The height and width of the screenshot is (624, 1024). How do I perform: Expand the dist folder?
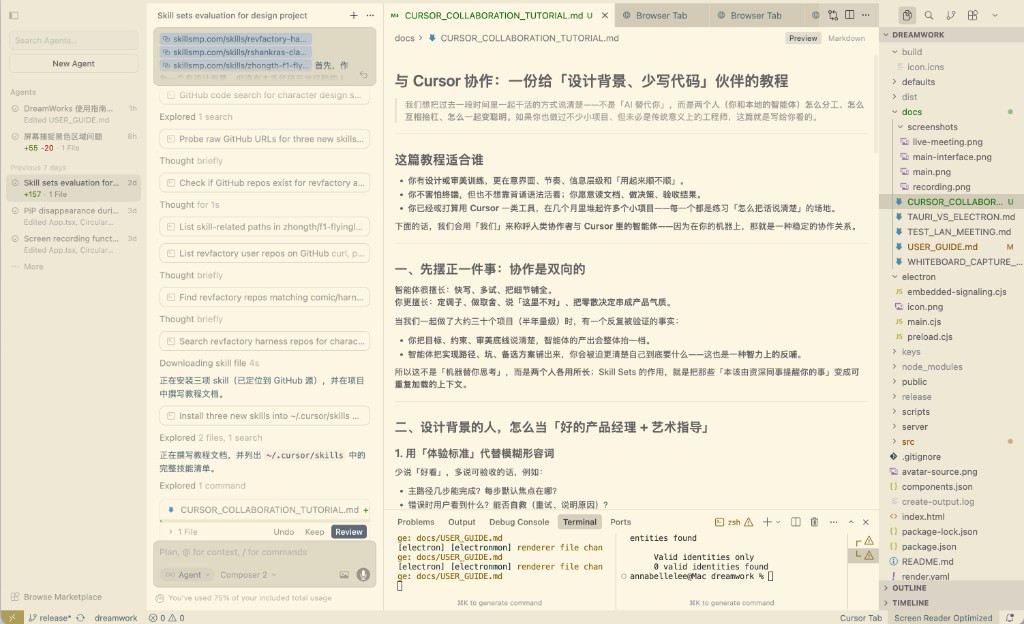pos(895,97)
